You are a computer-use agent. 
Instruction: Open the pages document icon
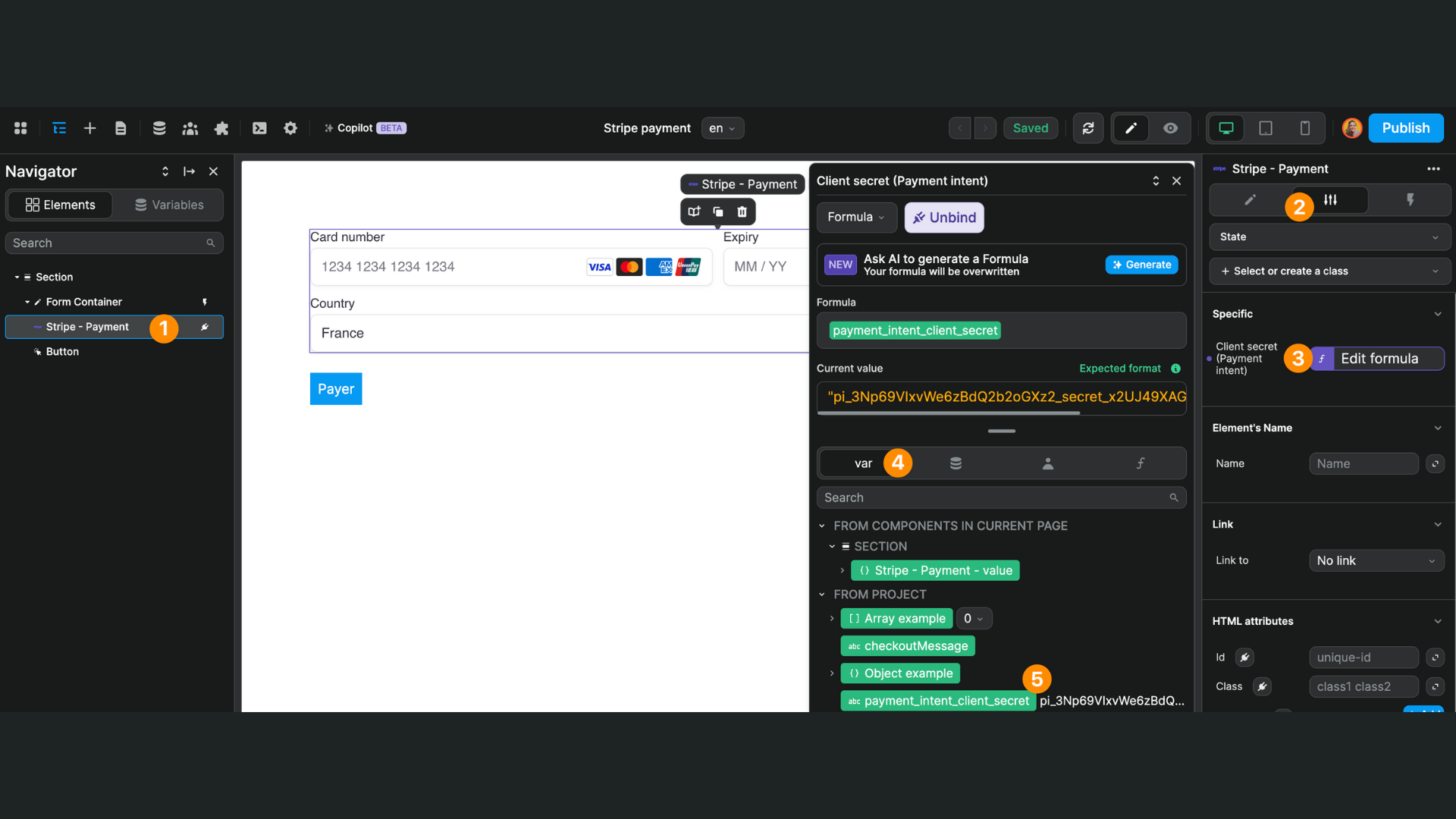coord(121,128)
